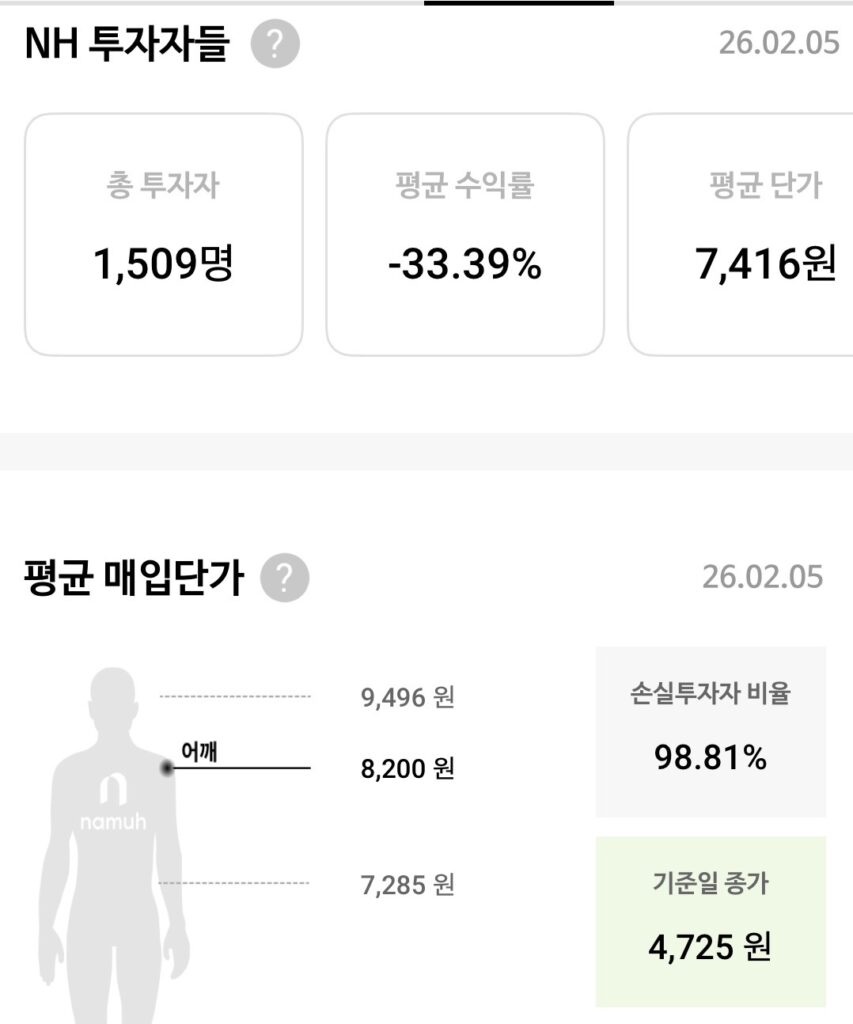This screenshot has height=1024, width=853.
Task: Tap the 평균 단가 7,416원 card
Action: click(x=740, y=234)
